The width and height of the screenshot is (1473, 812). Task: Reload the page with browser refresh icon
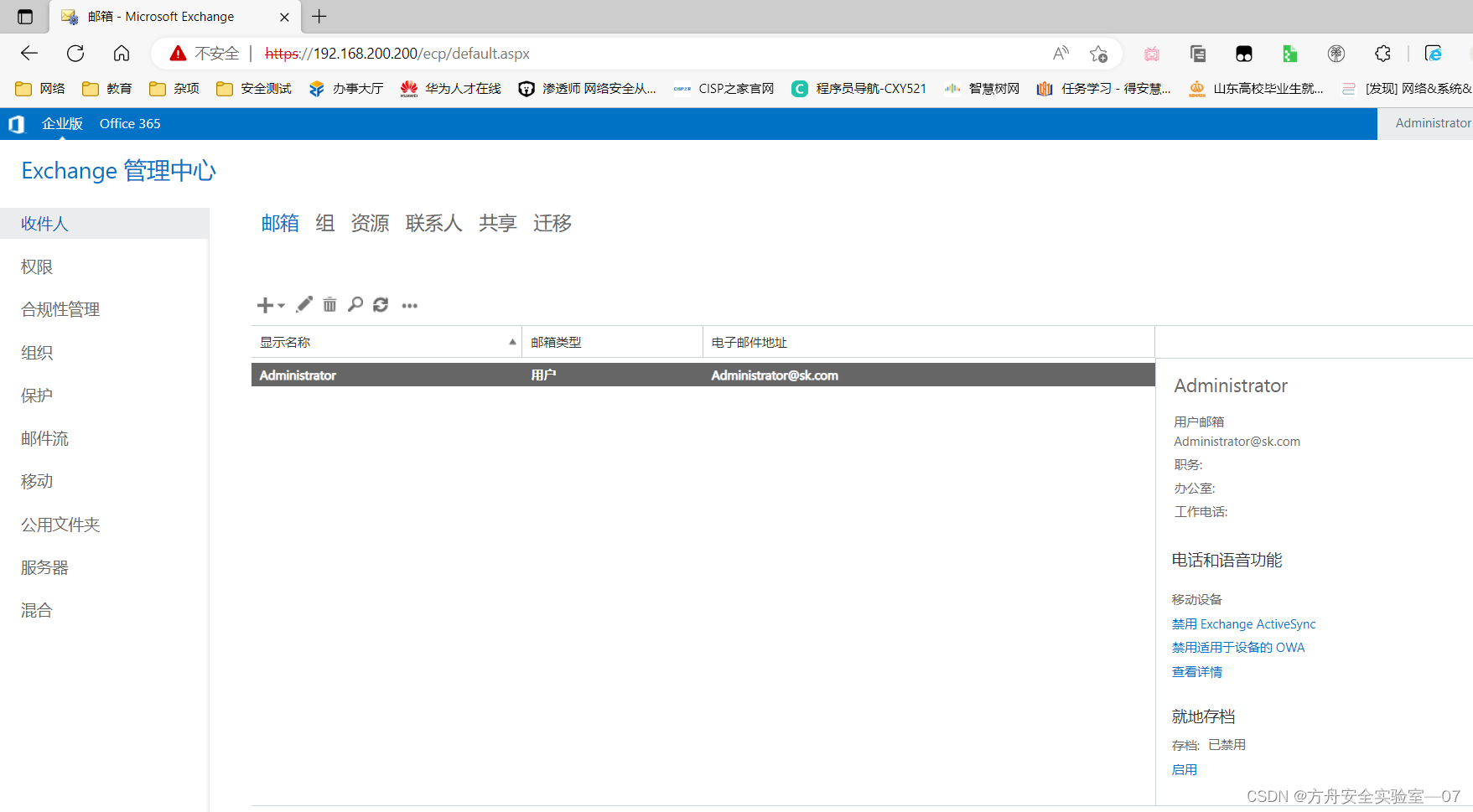pos(75,54)
